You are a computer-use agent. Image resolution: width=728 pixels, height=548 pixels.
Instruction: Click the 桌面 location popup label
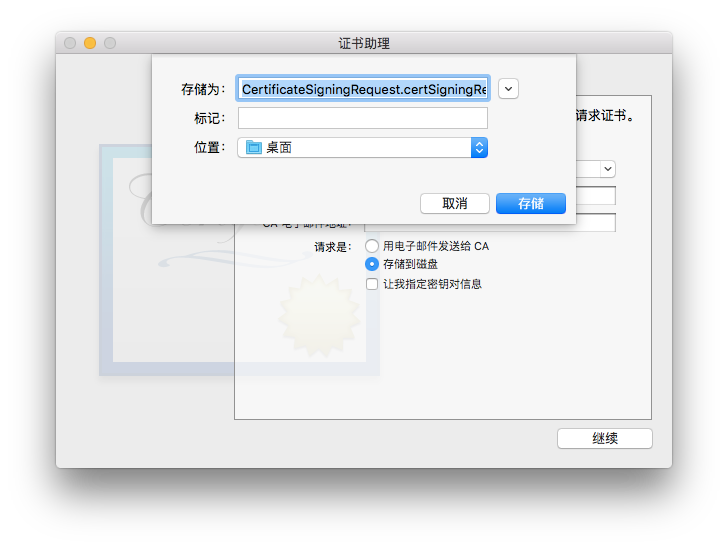point(279,148)
